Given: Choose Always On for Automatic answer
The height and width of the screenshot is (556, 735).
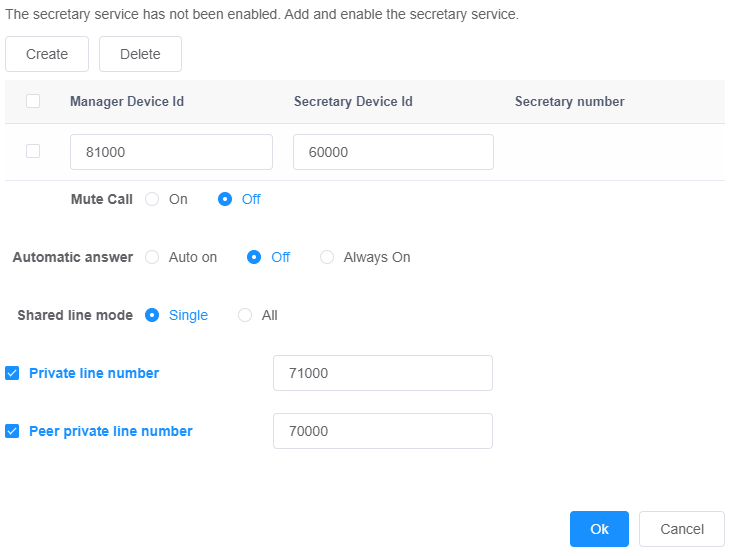Looking at the screenshot, I should 327,257.
